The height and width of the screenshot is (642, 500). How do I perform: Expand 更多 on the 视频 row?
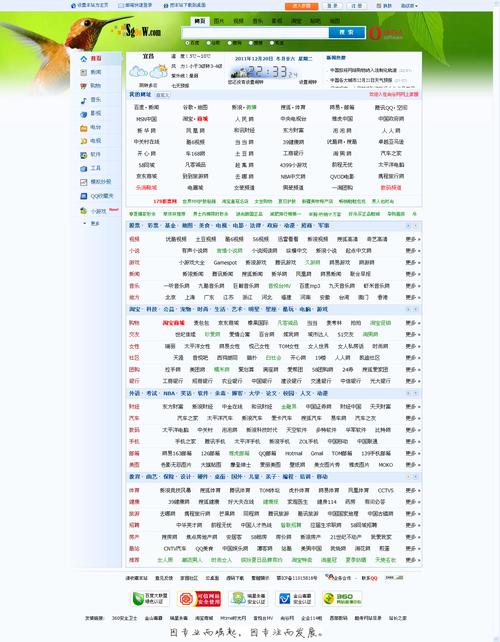412,239
